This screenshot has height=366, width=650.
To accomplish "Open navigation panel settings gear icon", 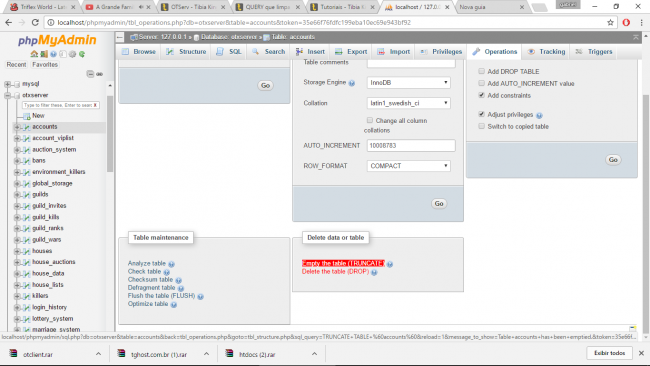I will (73, 54).
